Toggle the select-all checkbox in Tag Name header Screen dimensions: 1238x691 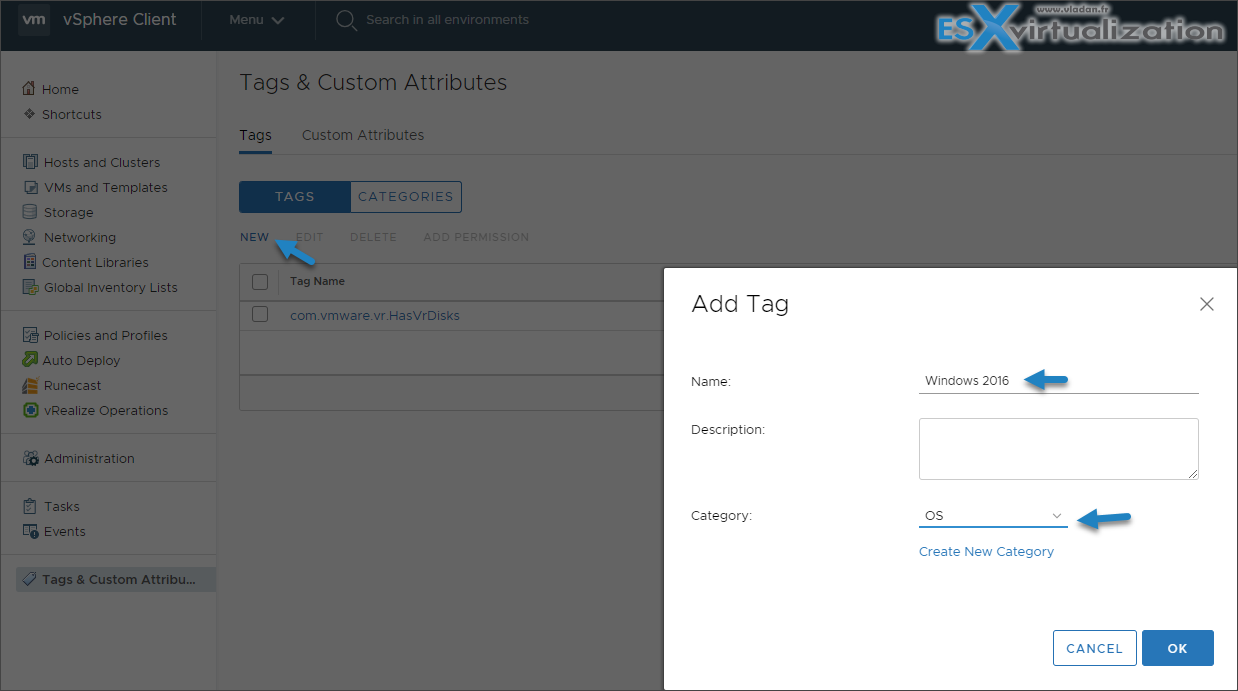(260, 282)
